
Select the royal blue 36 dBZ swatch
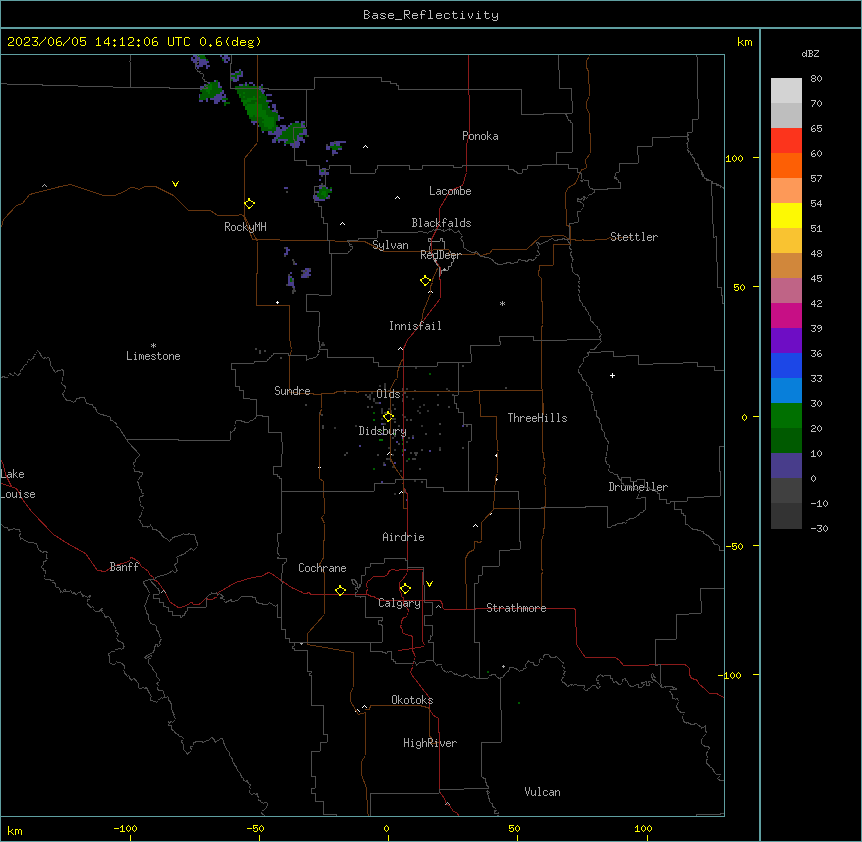[786, 365]
